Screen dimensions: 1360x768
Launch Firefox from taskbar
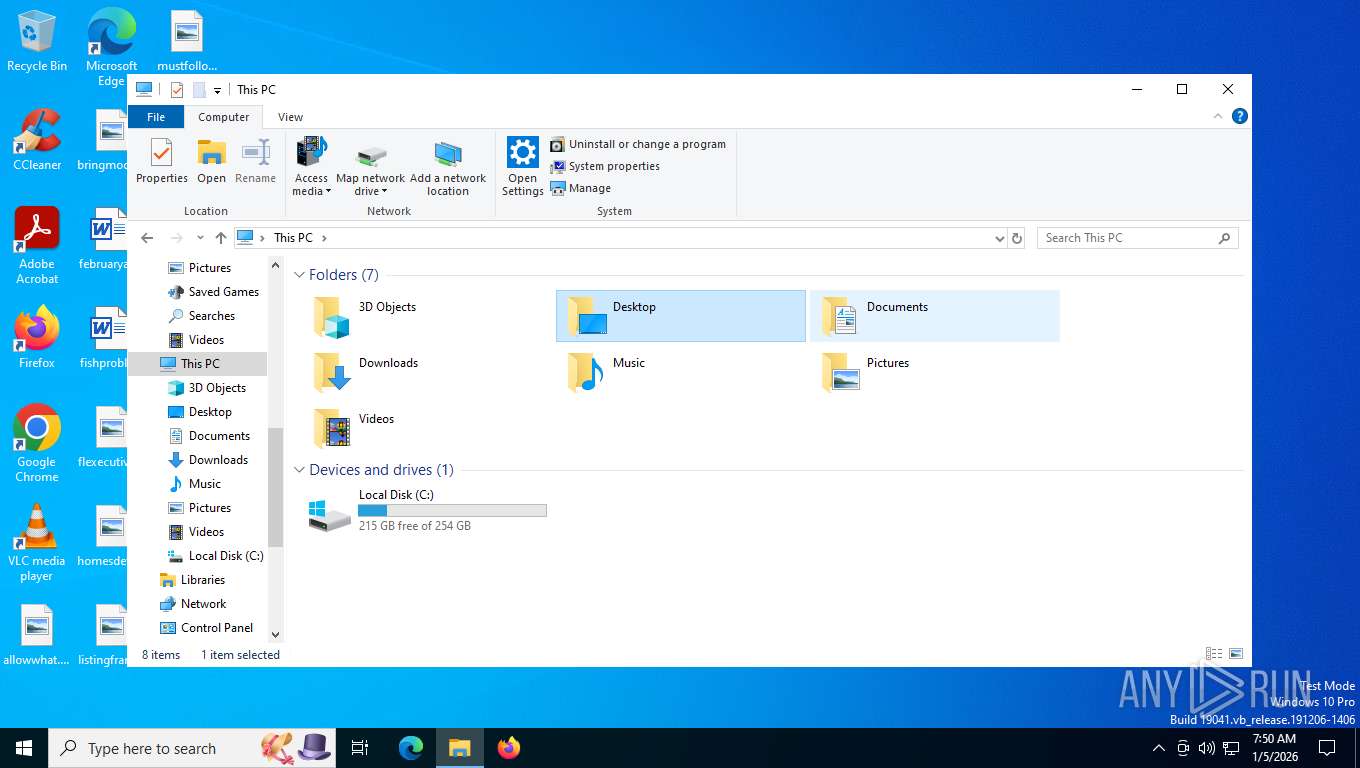point(509,748)
